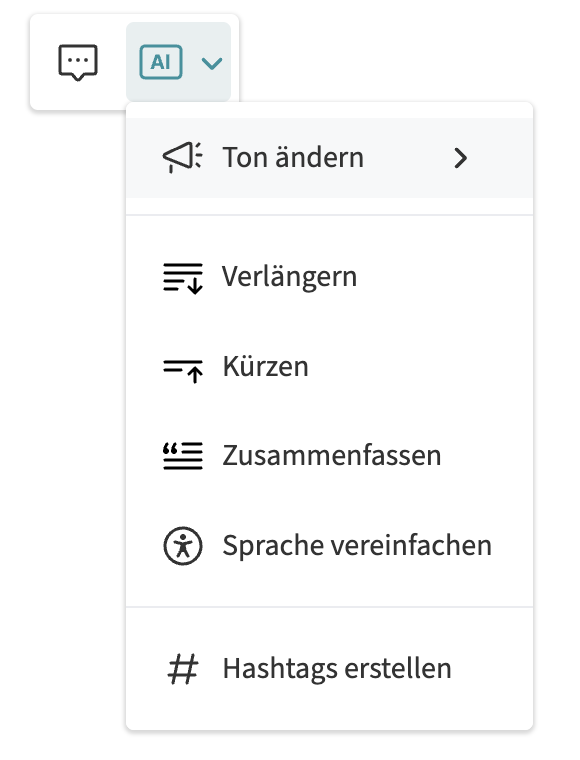Screen dimensions: 580x760
Task: Click the accessibility person-in-circle icon
Action: 183,546
